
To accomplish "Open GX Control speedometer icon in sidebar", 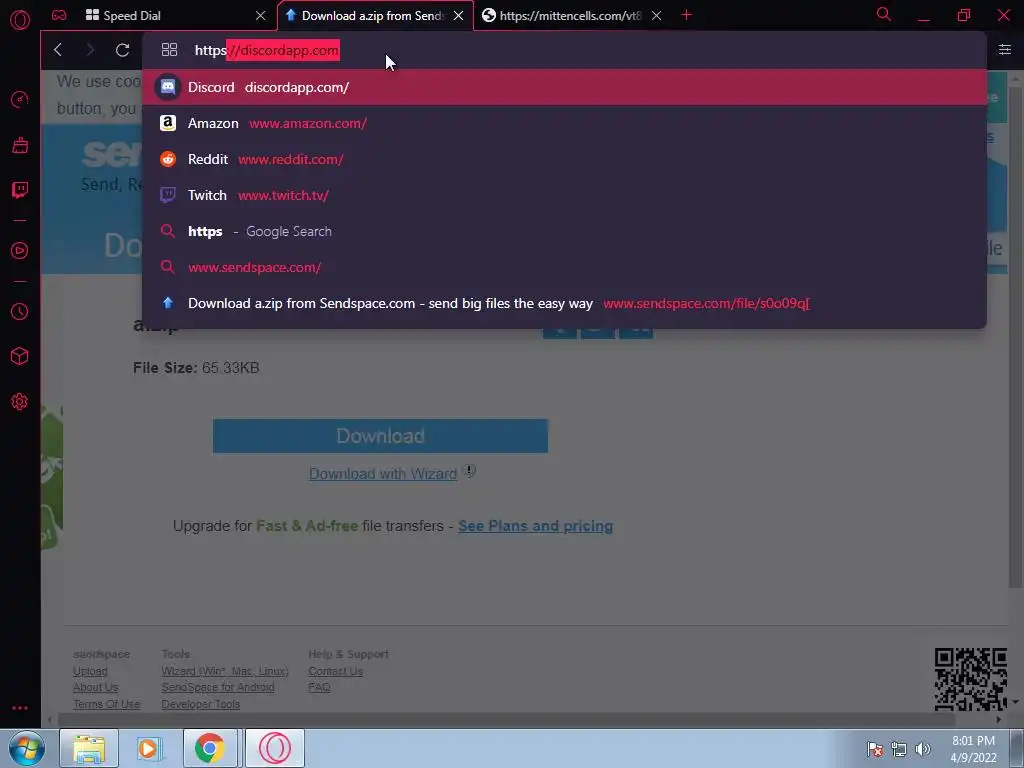I will pyautogui.click(x=20, y=99).
